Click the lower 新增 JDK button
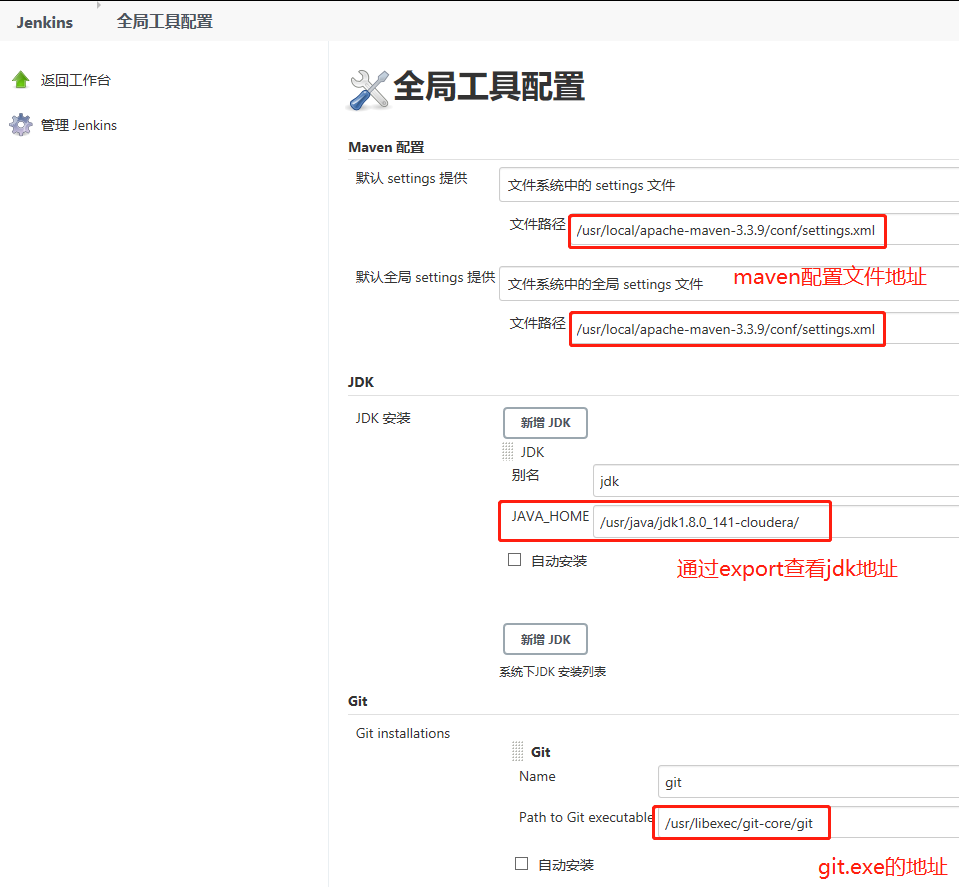The image size is (959, 887). (544, 638)
